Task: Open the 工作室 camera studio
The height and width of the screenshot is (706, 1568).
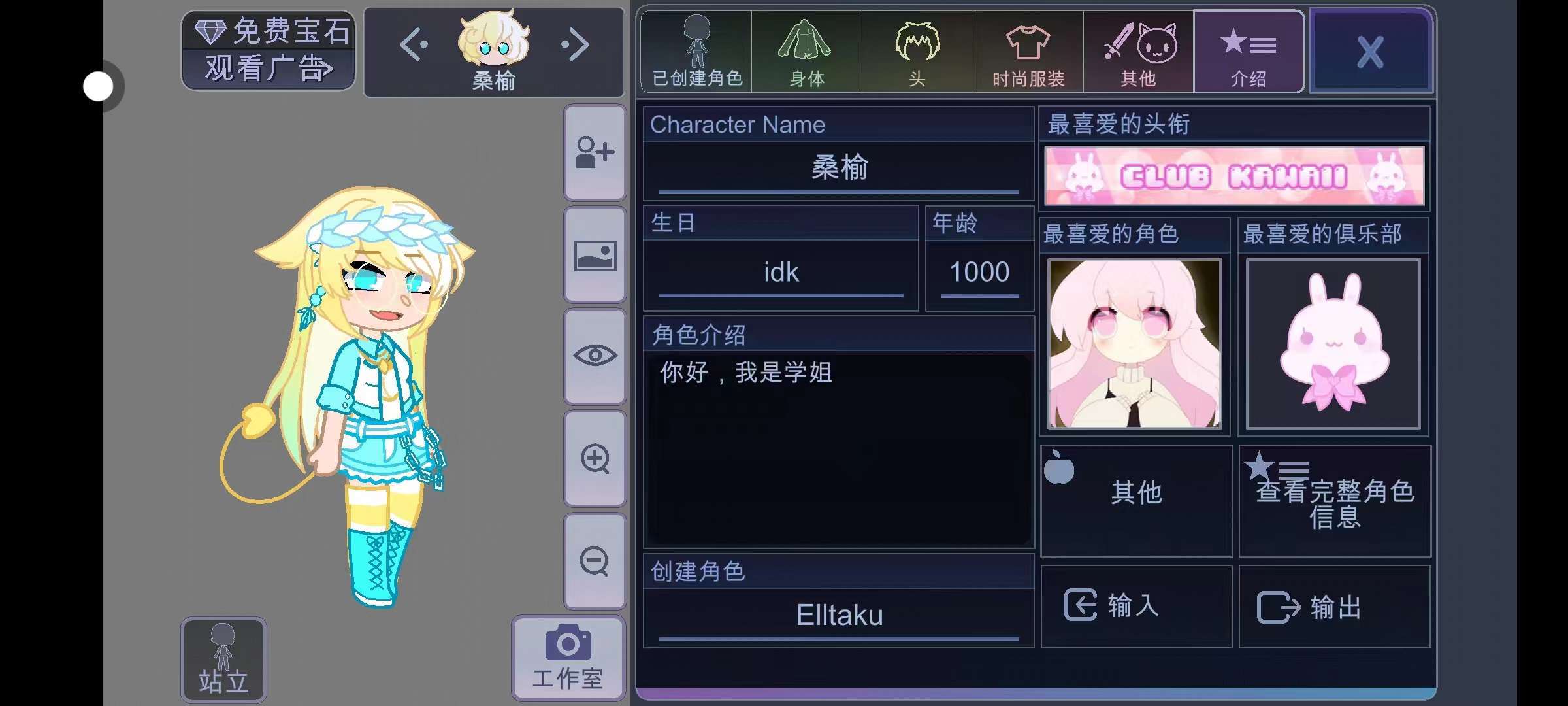Action: pos(568,658)
